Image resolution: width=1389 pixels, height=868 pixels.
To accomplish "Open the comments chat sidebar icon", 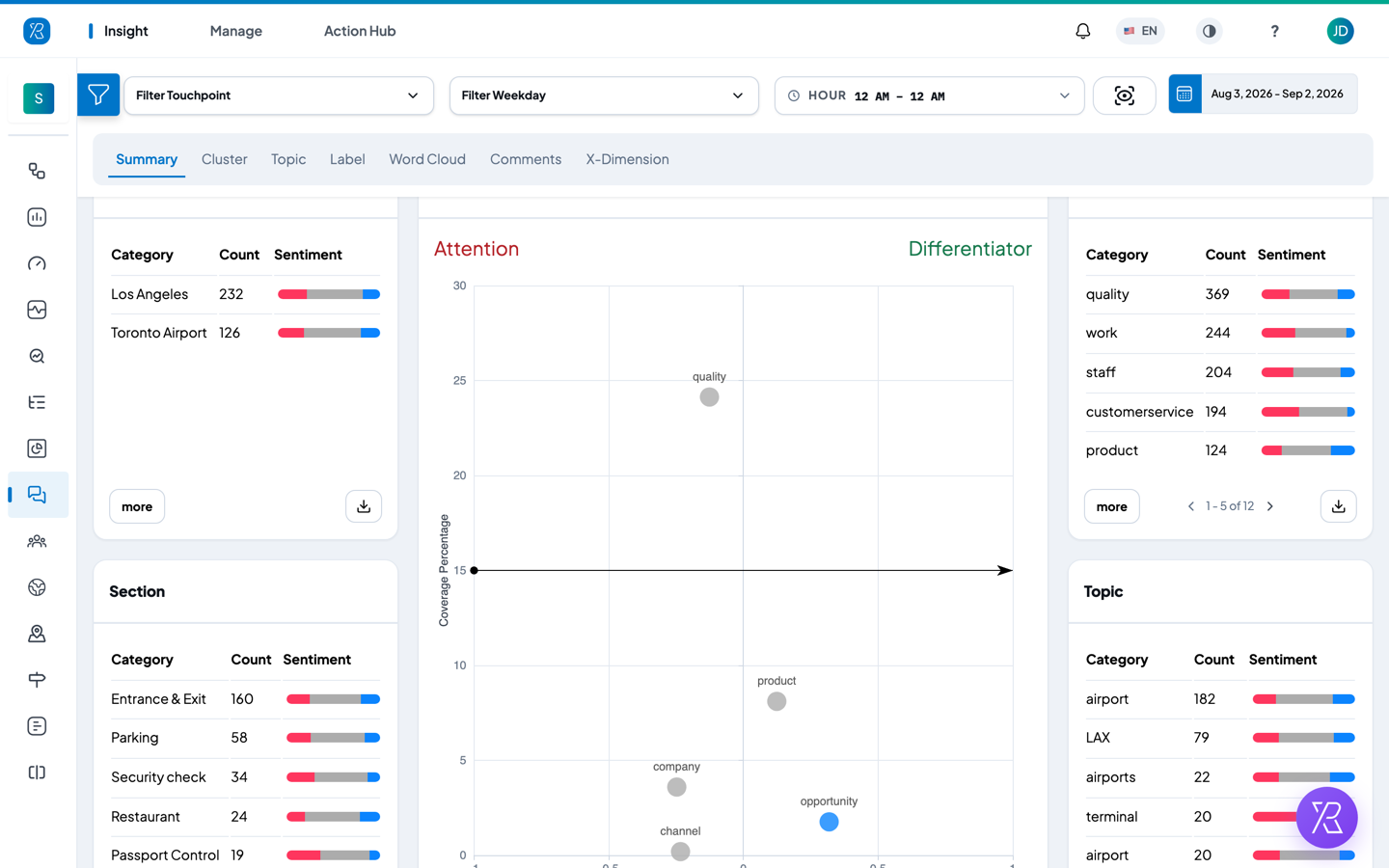I will coord(38,495).
